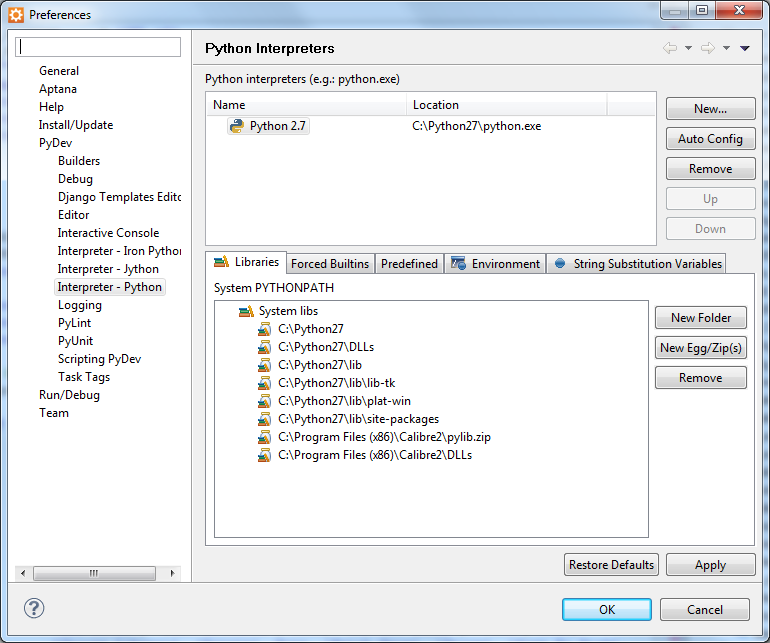
Task: Select Builders under PyDev
Action: click(79, 161)
